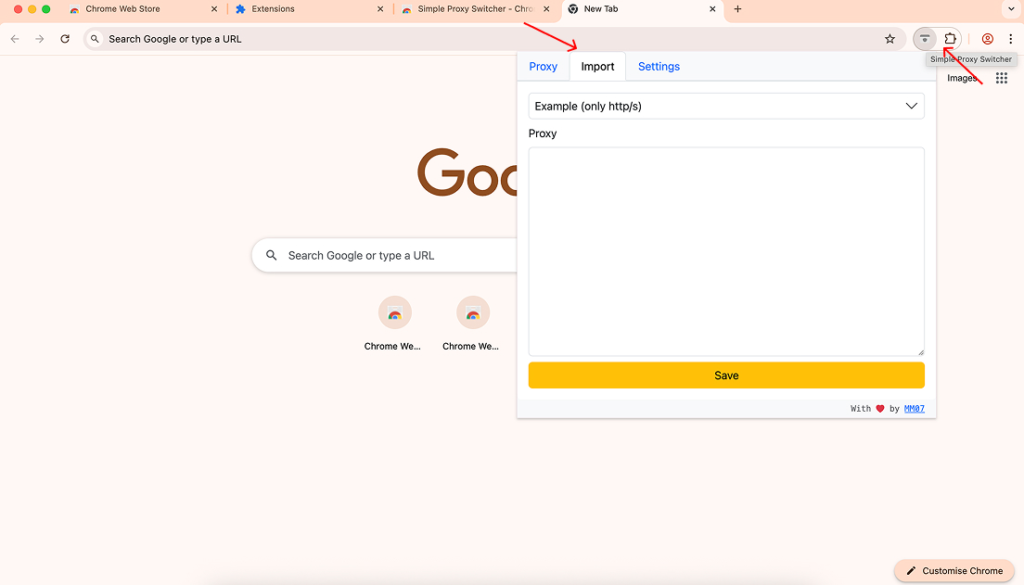Open the Example (only http/s) dropdown
Viewport: 1024px width, 585px height.
(x=726, y=105)
